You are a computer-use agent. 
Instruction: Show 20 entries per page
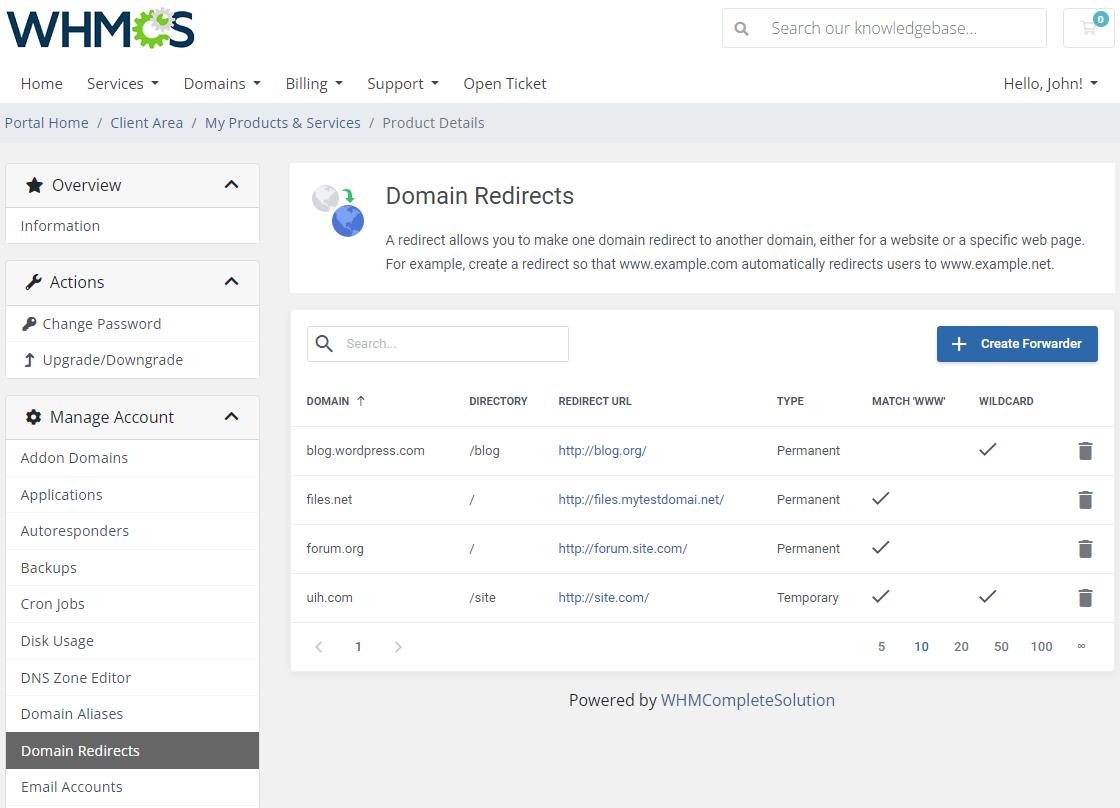[961, 647]
